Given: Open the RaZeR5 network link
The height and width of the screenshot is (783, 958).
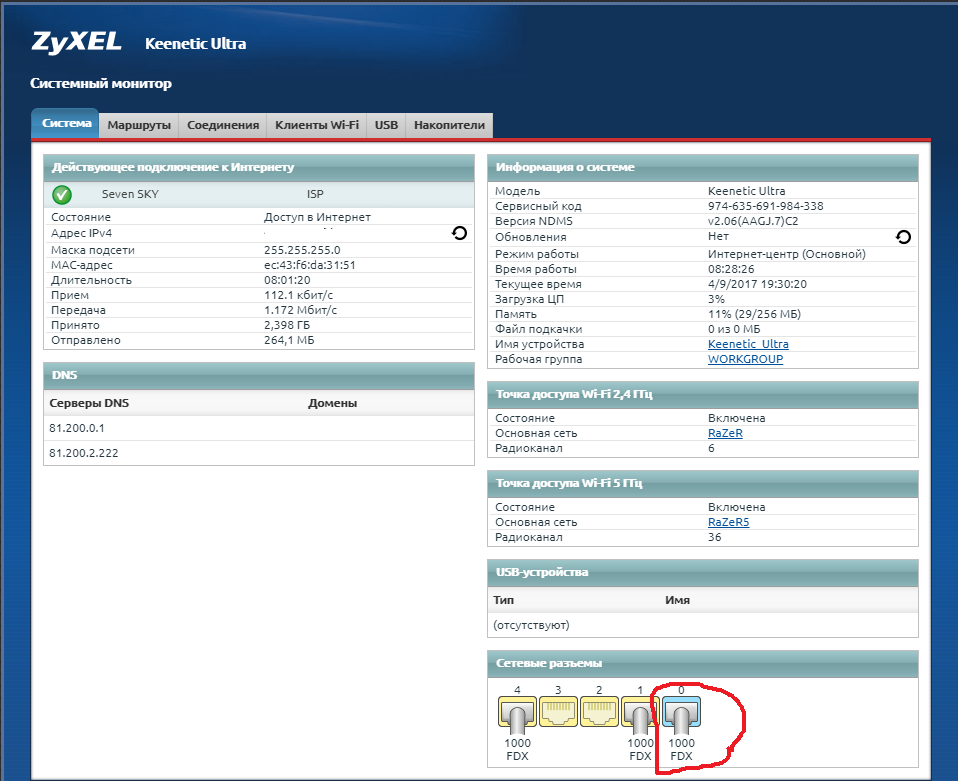Looking at the screenshot, I should 728,522.
